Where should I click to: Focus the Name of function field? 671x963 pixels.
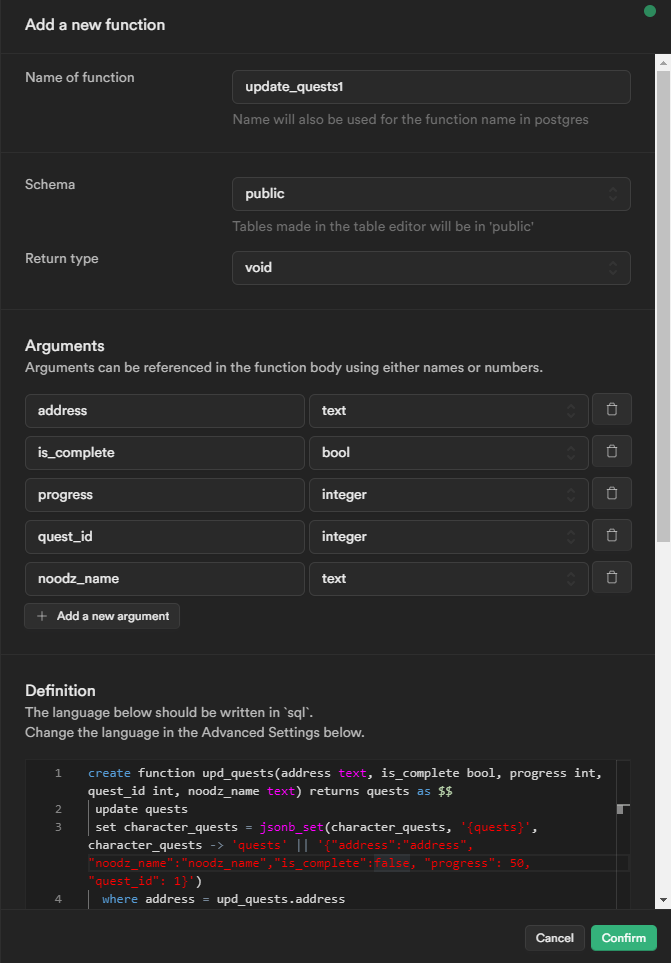click(431, 87)
